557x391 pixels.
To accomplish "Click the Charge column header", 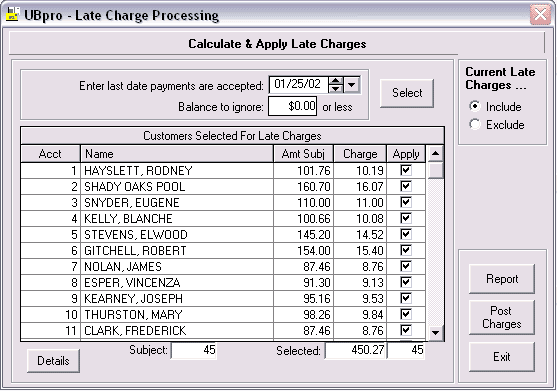I will click(360, 154).
